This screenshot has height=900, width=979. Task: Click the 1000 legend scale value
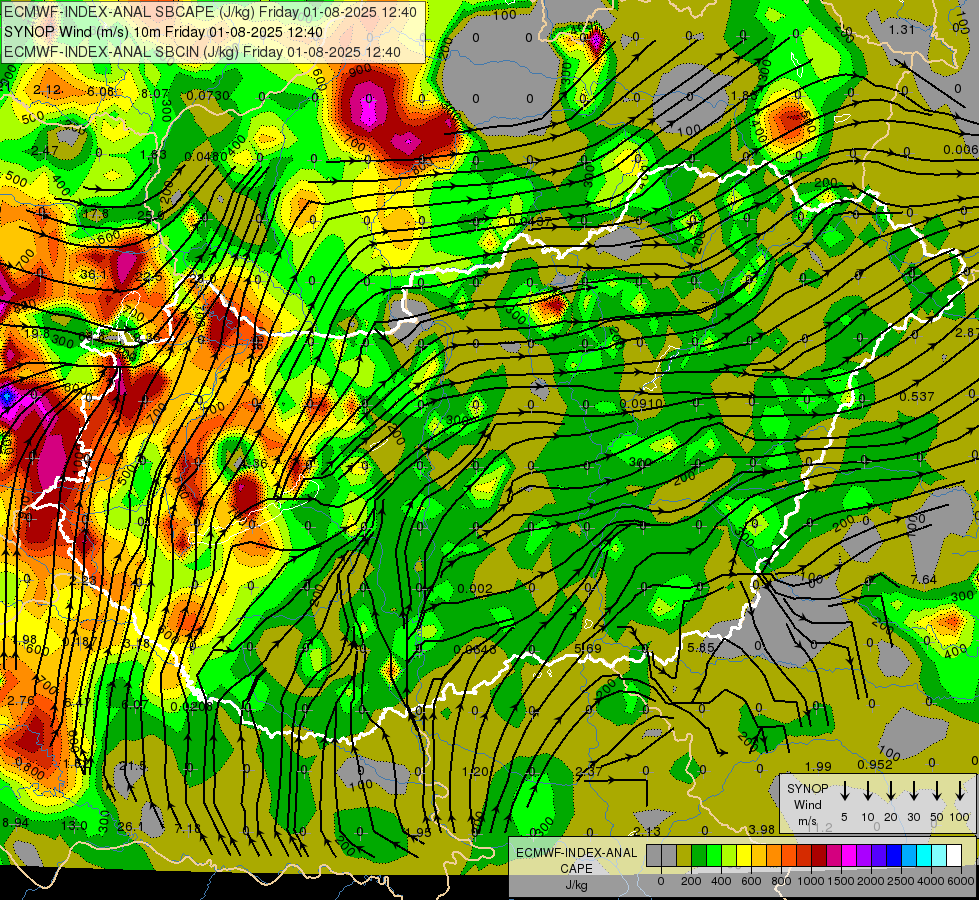tap(810, 881)
